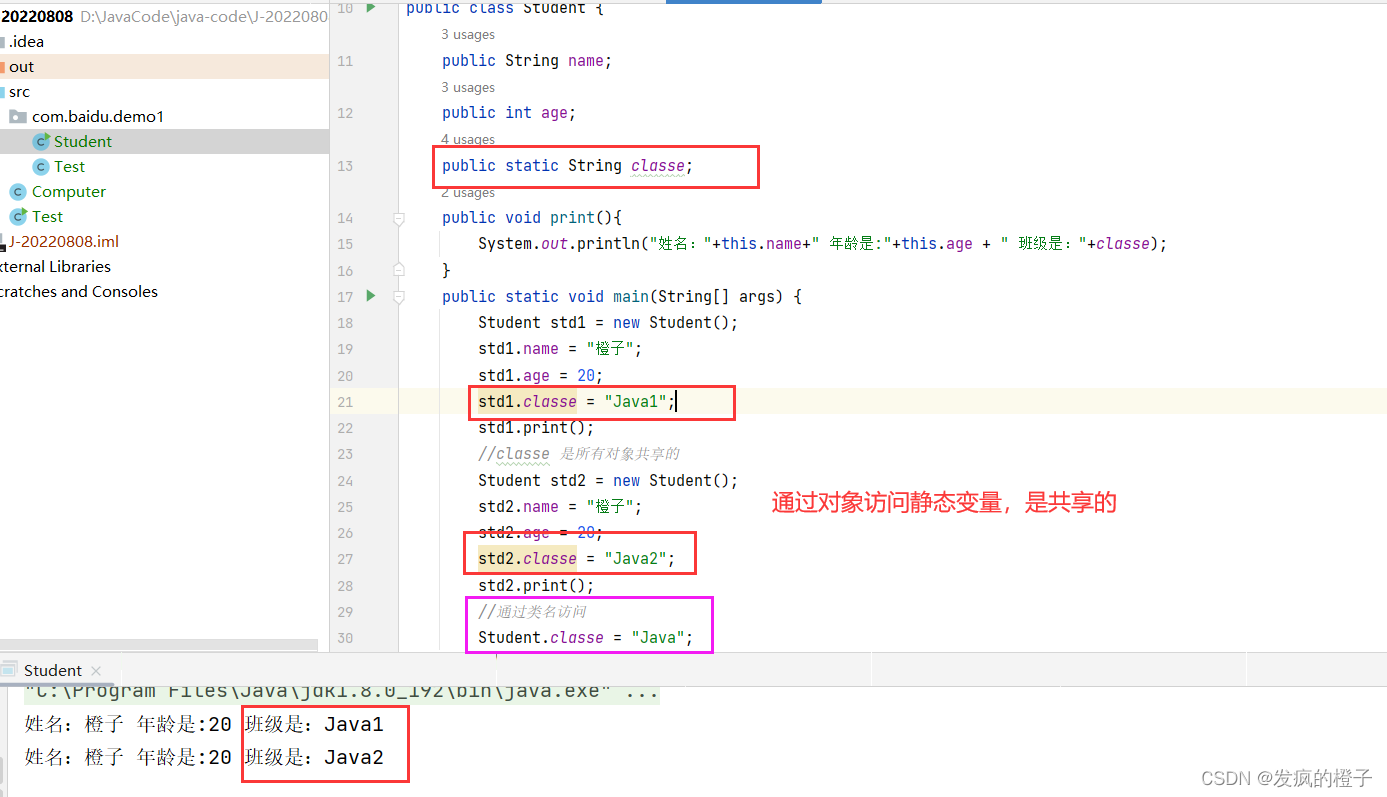Place cursor on "public int age;" line
This screenshot has height=797, width=1387.
click(509, 113)
